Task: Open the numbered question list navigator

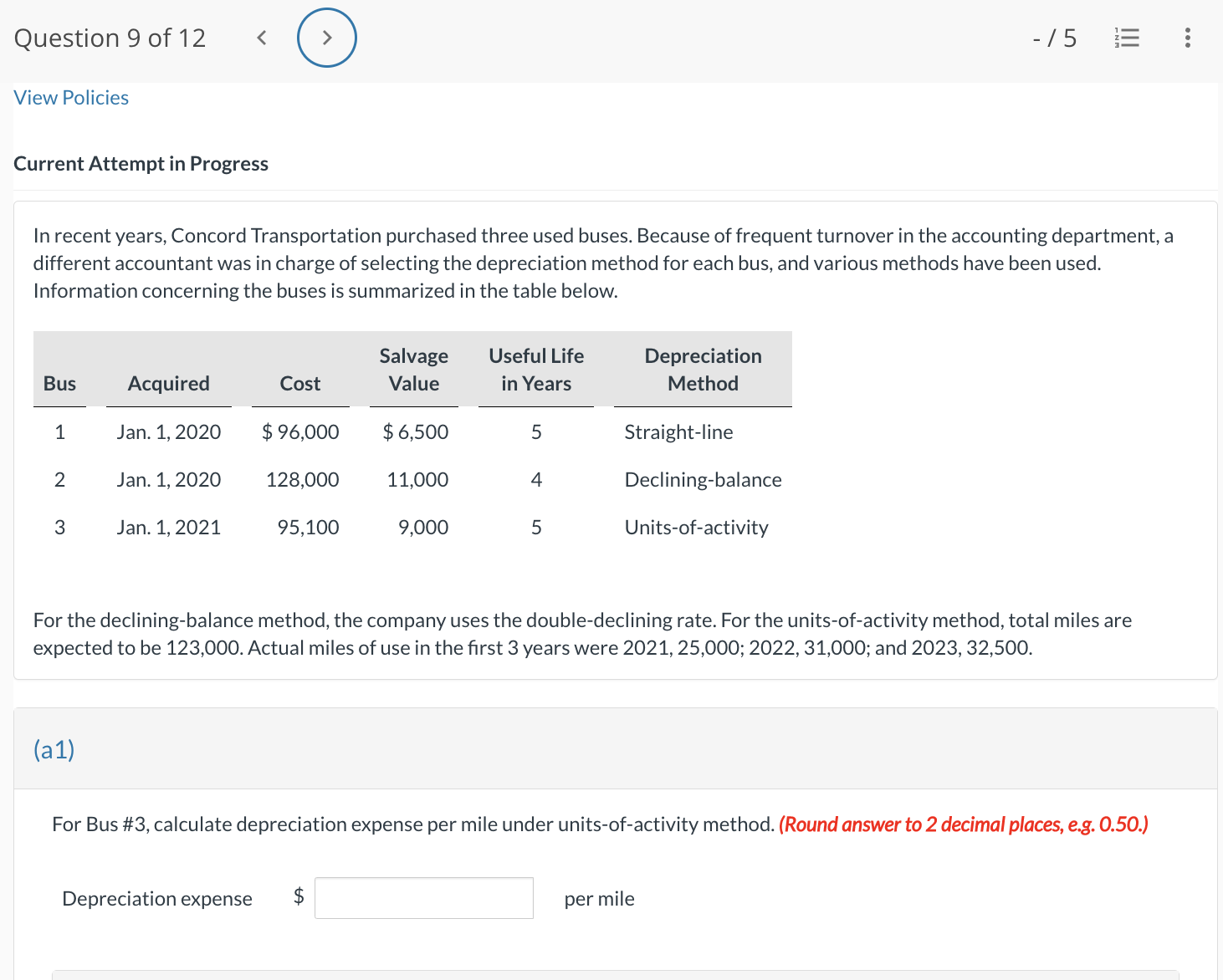Action: tap(1126, 38)
